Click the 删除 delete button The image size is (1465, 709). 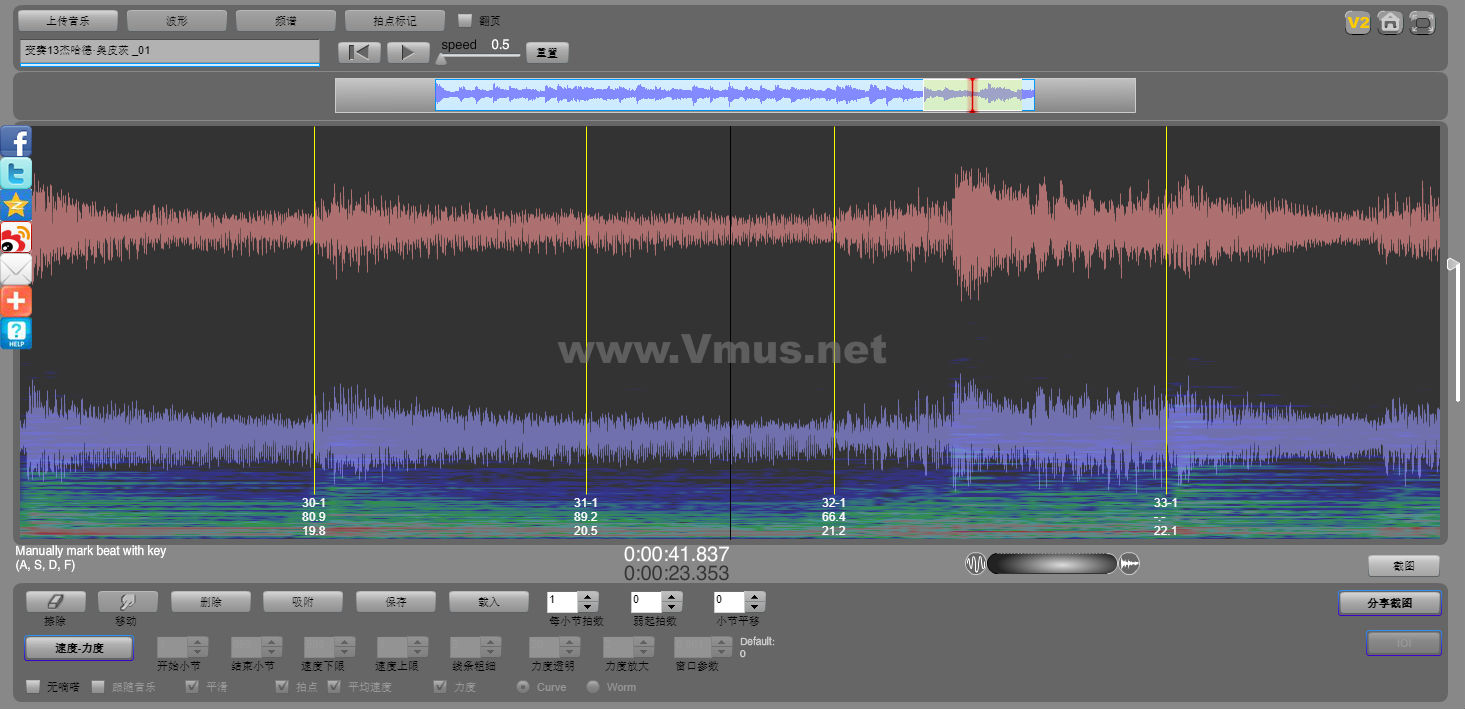[210, 602]
